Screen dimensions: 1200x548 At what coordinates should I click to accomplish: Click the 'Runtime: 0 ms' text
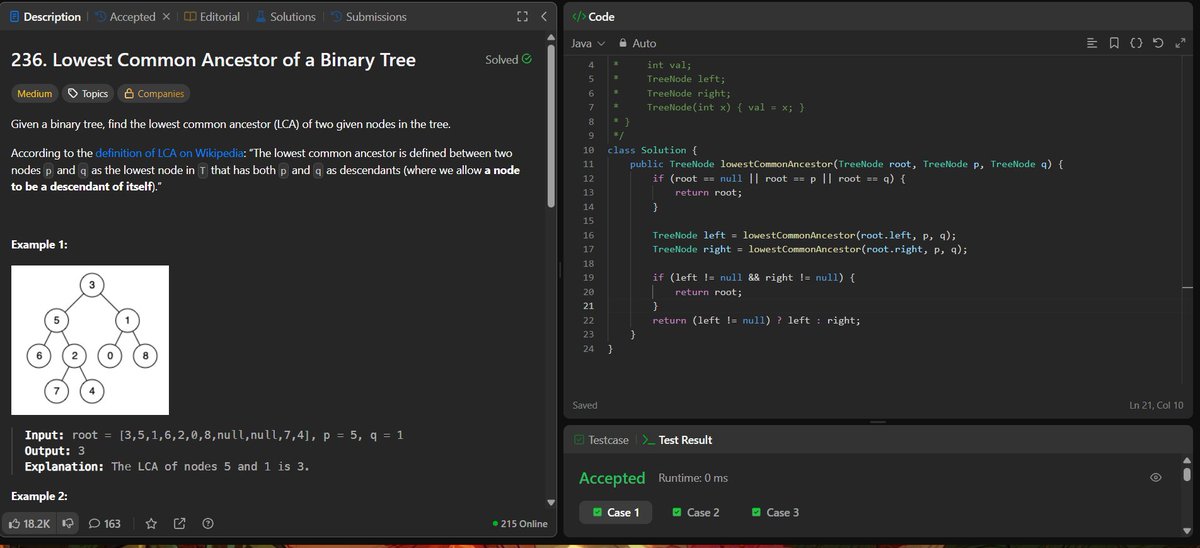(x=693, y=478)
